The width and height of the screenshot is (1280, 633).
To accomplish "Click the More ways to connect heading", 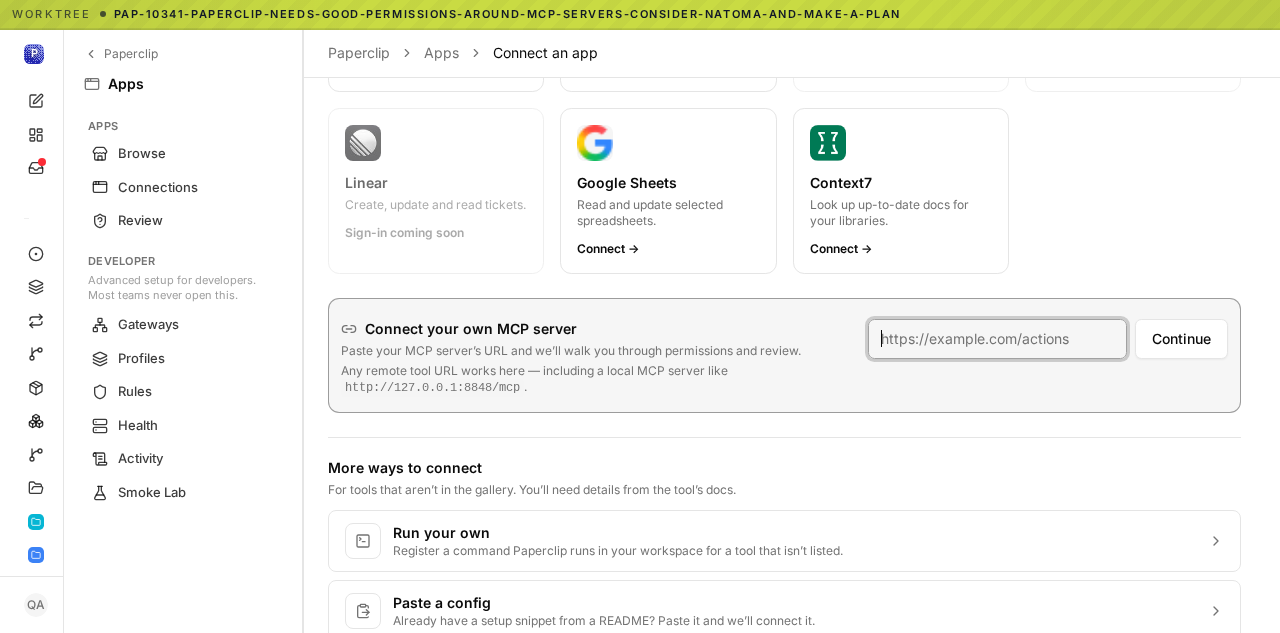I will [x=405, y=468].
